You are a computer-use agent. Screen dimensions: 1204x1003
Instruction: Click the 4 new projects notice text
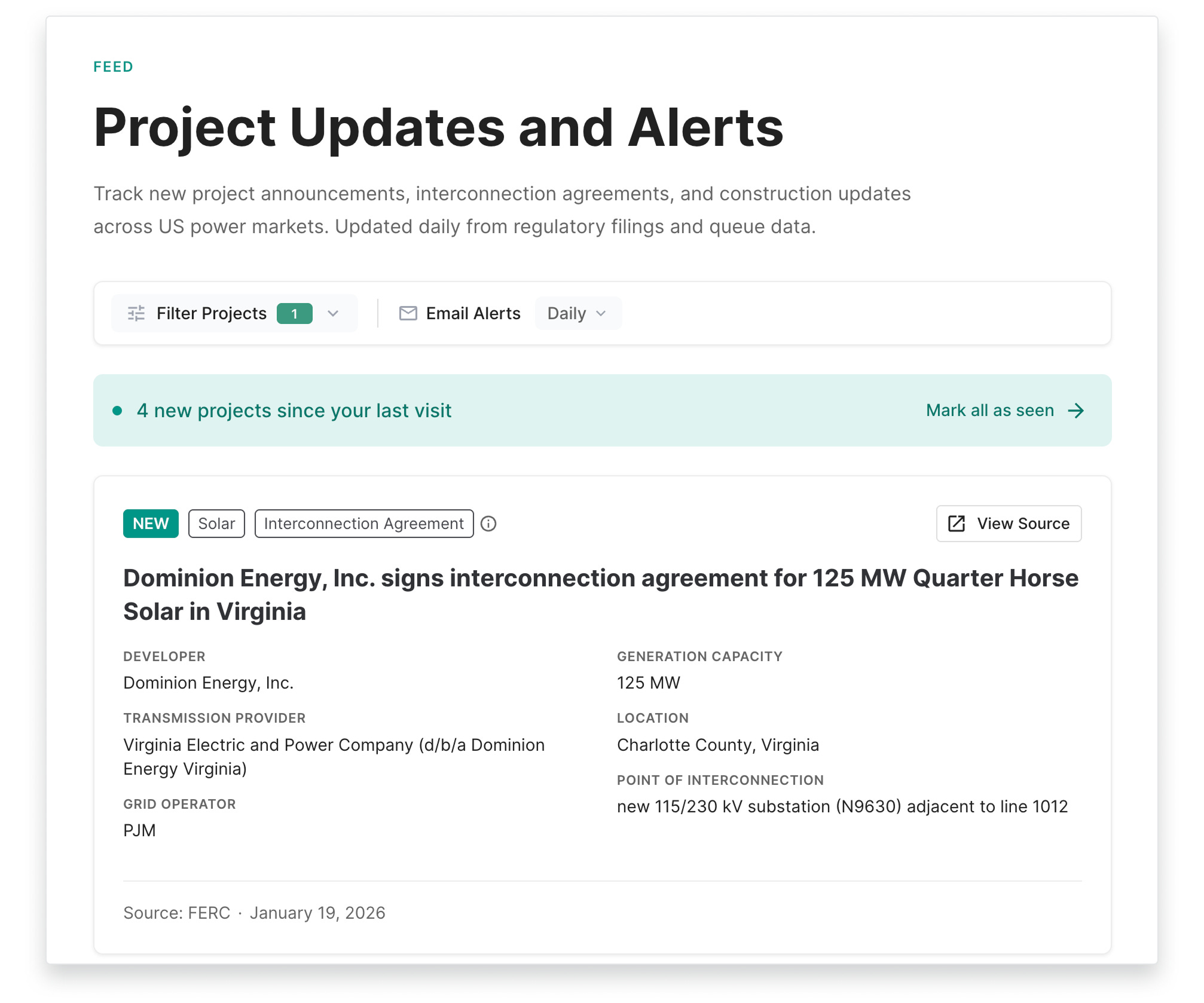(x=294, y=411)
